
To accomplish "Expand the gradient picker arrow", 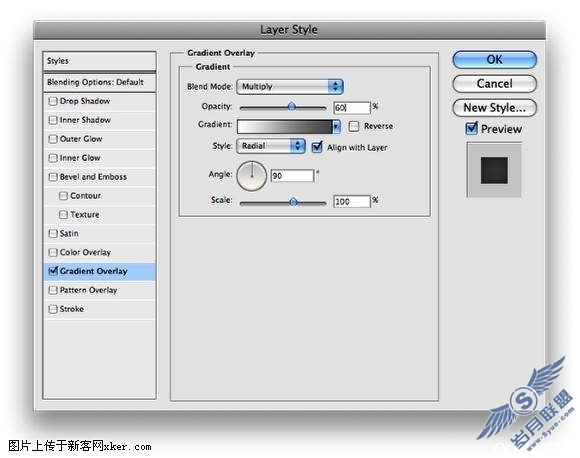I will coord(336,127).
